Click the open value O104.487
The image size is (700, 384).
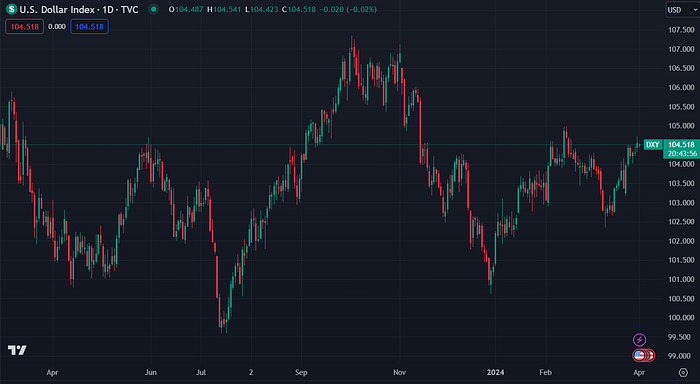point(186,9)
